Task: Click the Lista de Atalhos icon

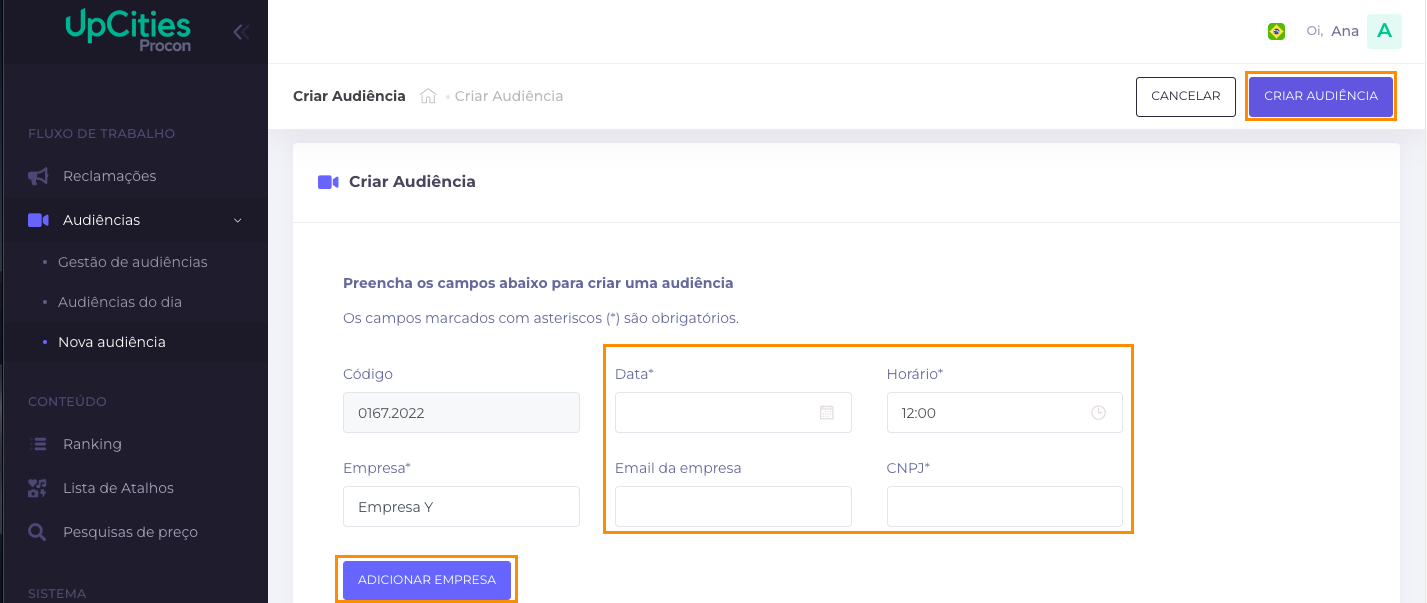Action: (38, 488)
